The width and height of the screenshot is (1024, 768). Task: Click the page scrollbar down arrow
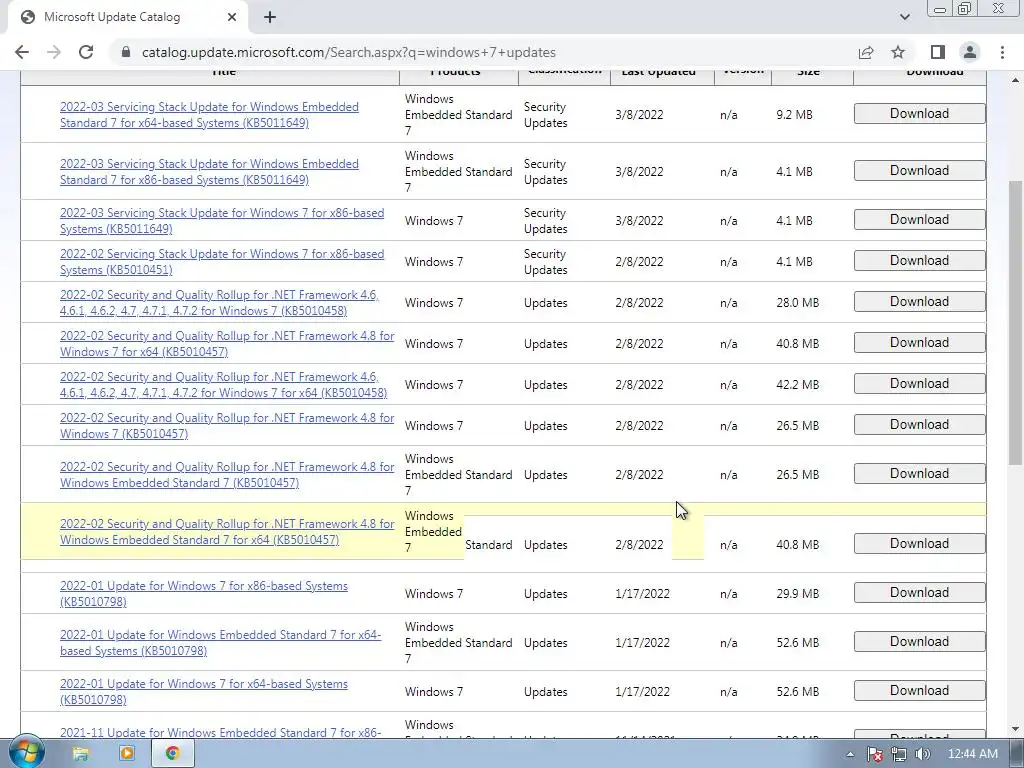coord(1016,729)
